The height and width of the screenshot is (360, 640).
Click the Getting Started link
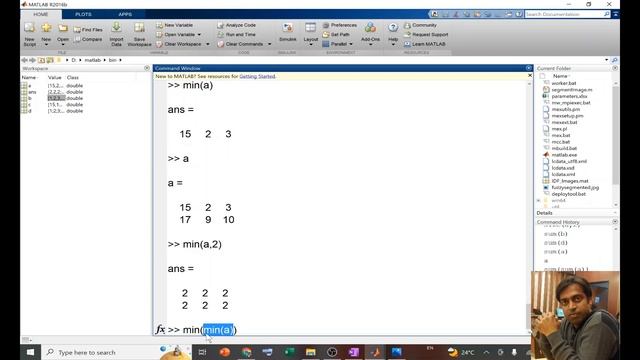pos(257,76)
